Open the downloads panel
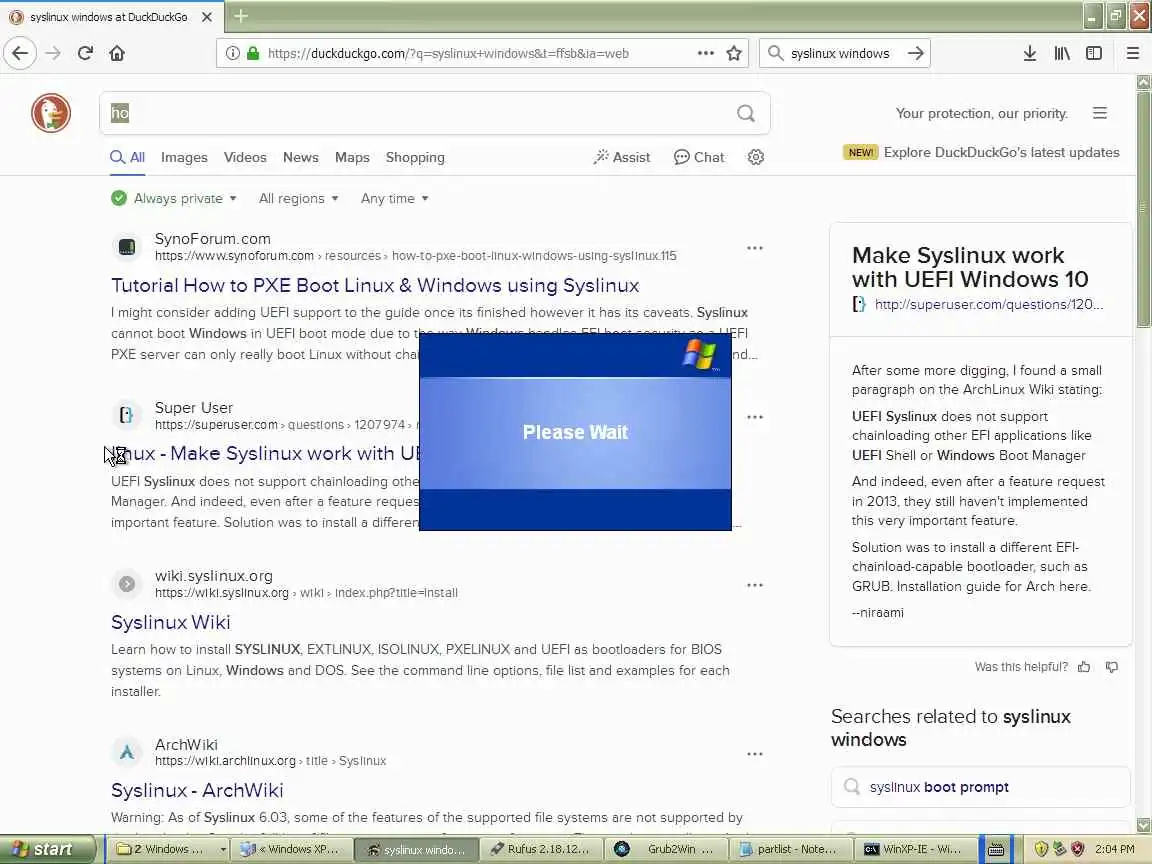1152x864 pixels. [x=1029, y=53]
